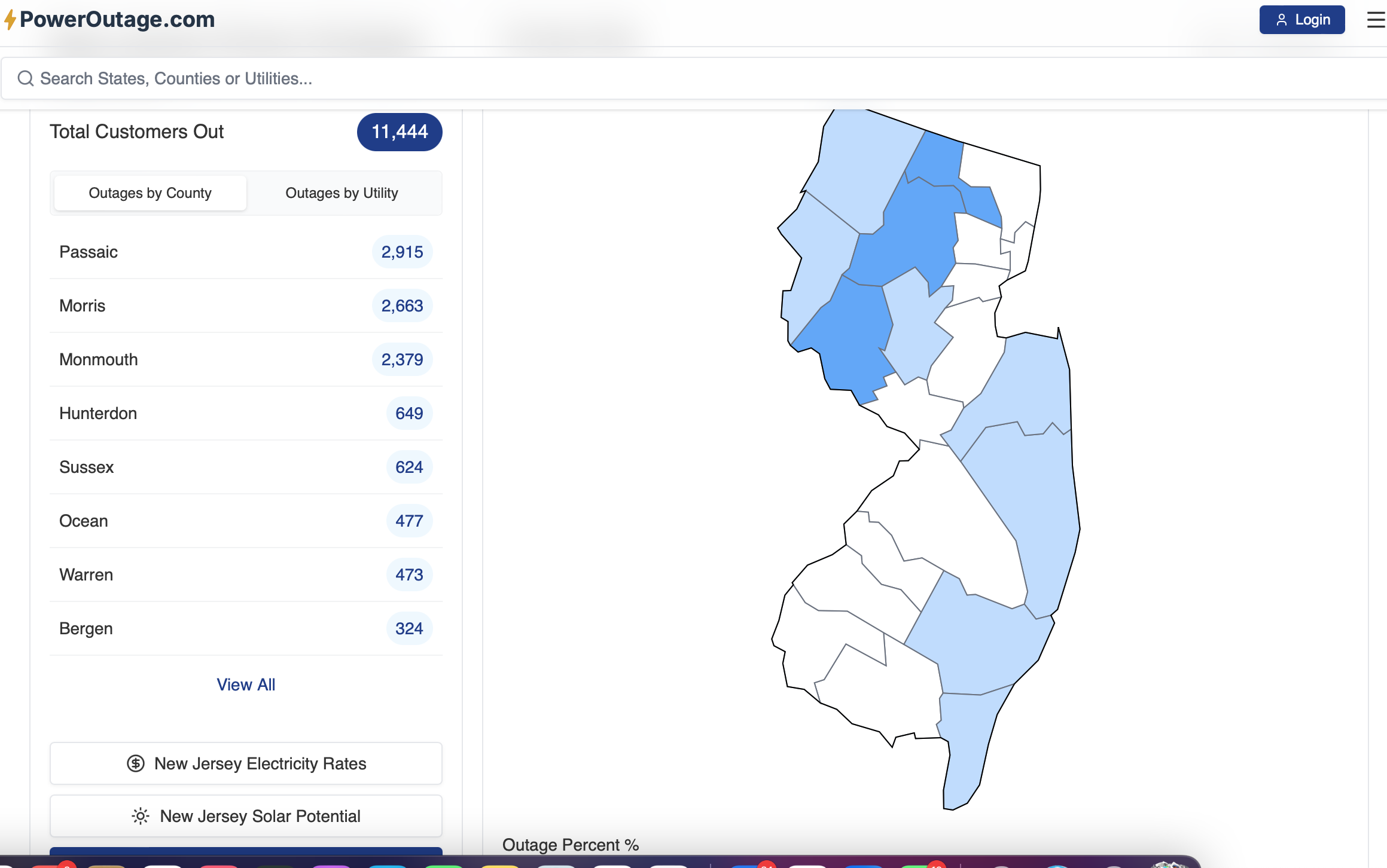This screenshot has width=1387, height=868.
Task: Click the PowerOutage.com lightning bolt logo
Action: [x=10, y=19]
